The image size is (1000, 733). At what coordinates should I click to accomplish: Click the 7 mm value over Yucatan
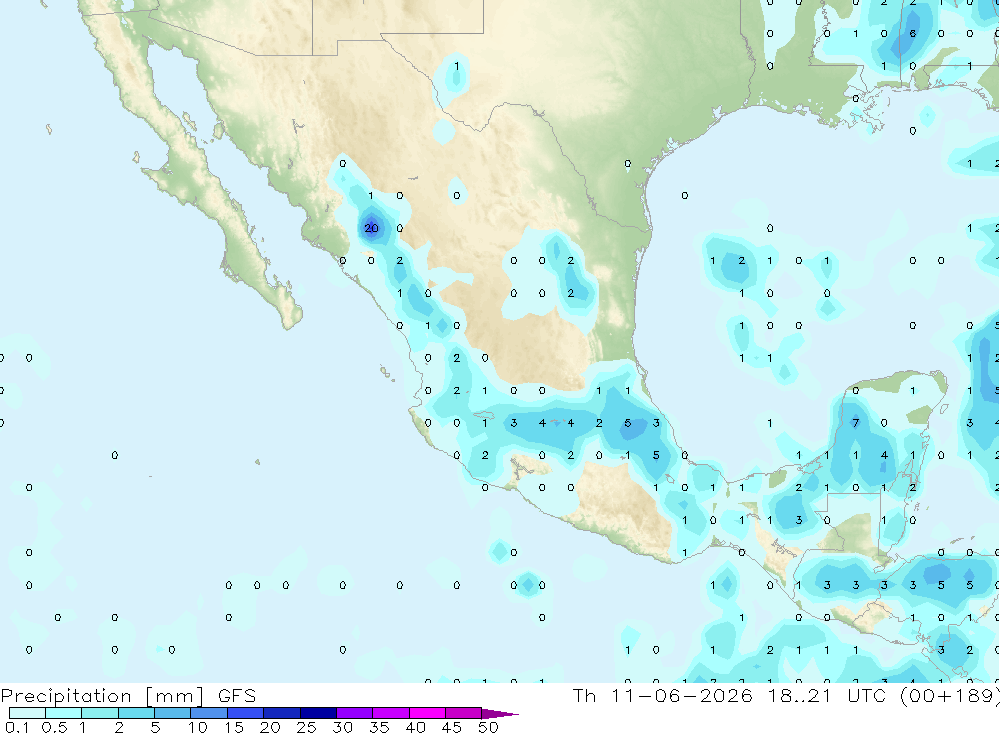coord(855,422)
